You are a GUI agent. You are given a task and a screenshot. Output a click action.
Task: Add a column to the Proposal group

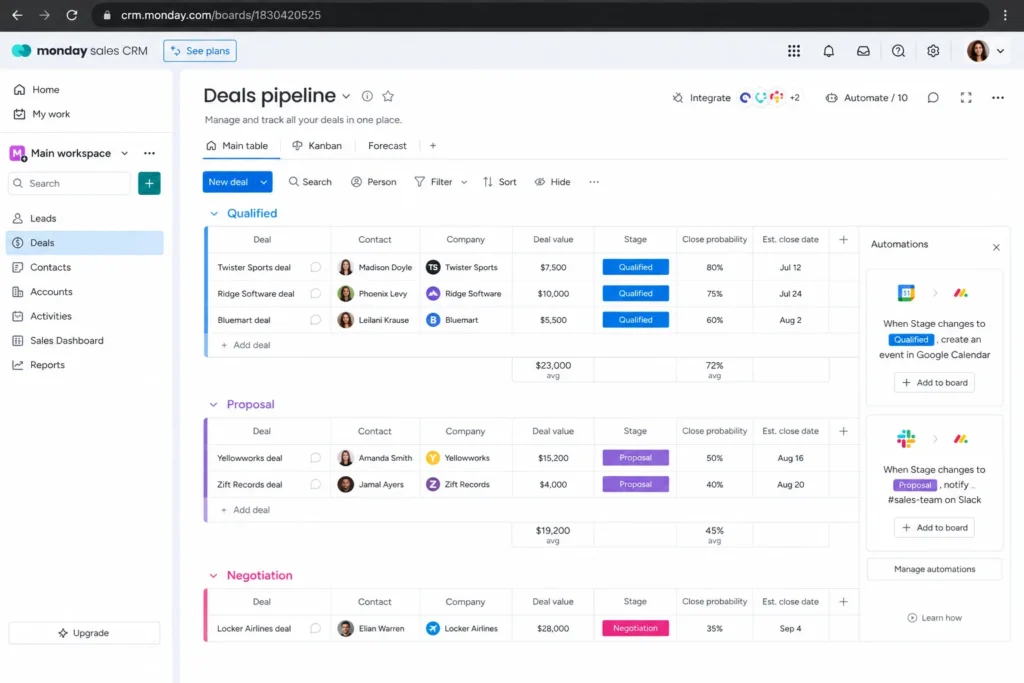click(x=843, y=431)
